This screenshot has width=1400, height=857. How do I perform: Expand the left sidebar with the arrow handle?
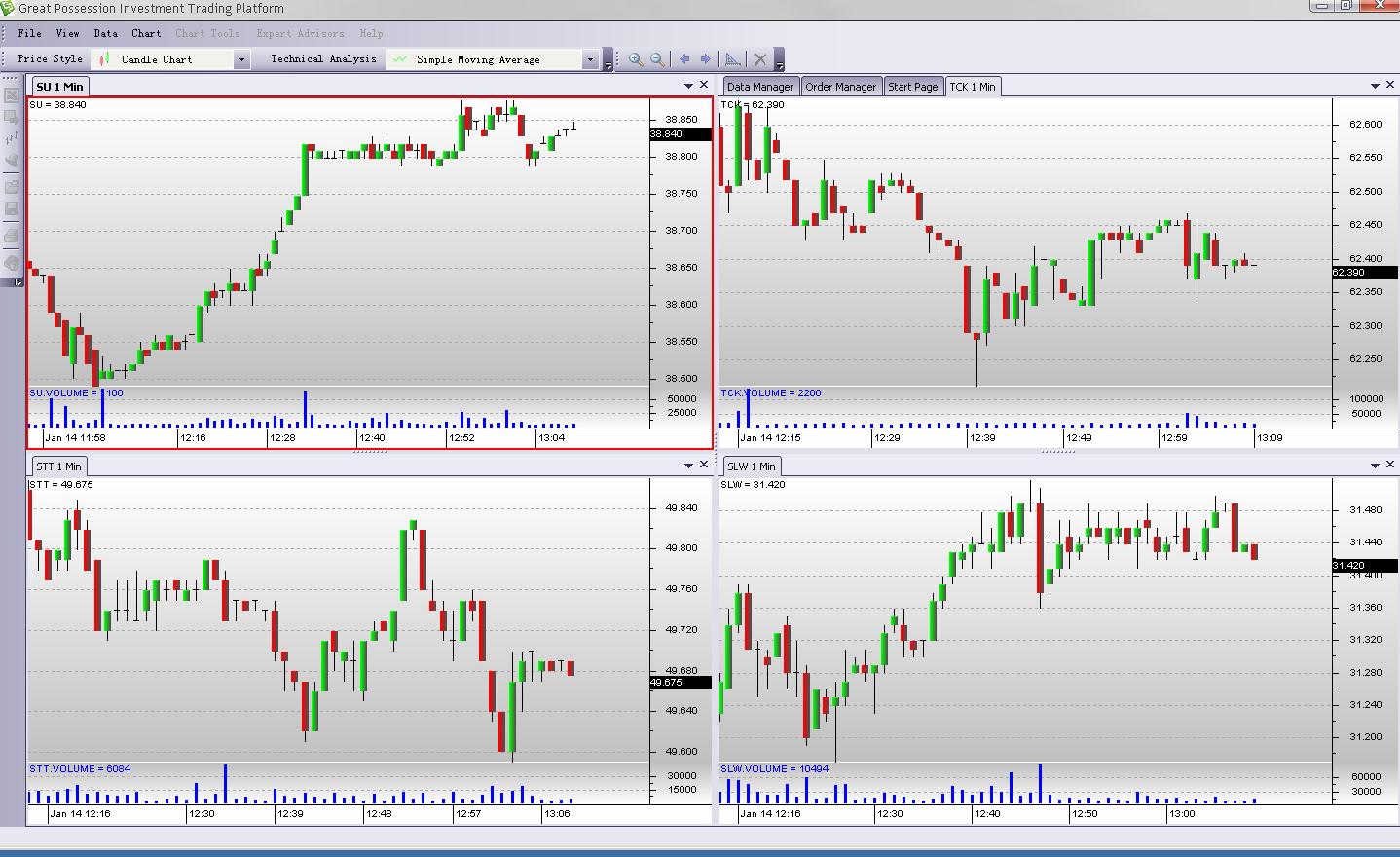pyautogui.click(x=17, y=282)
